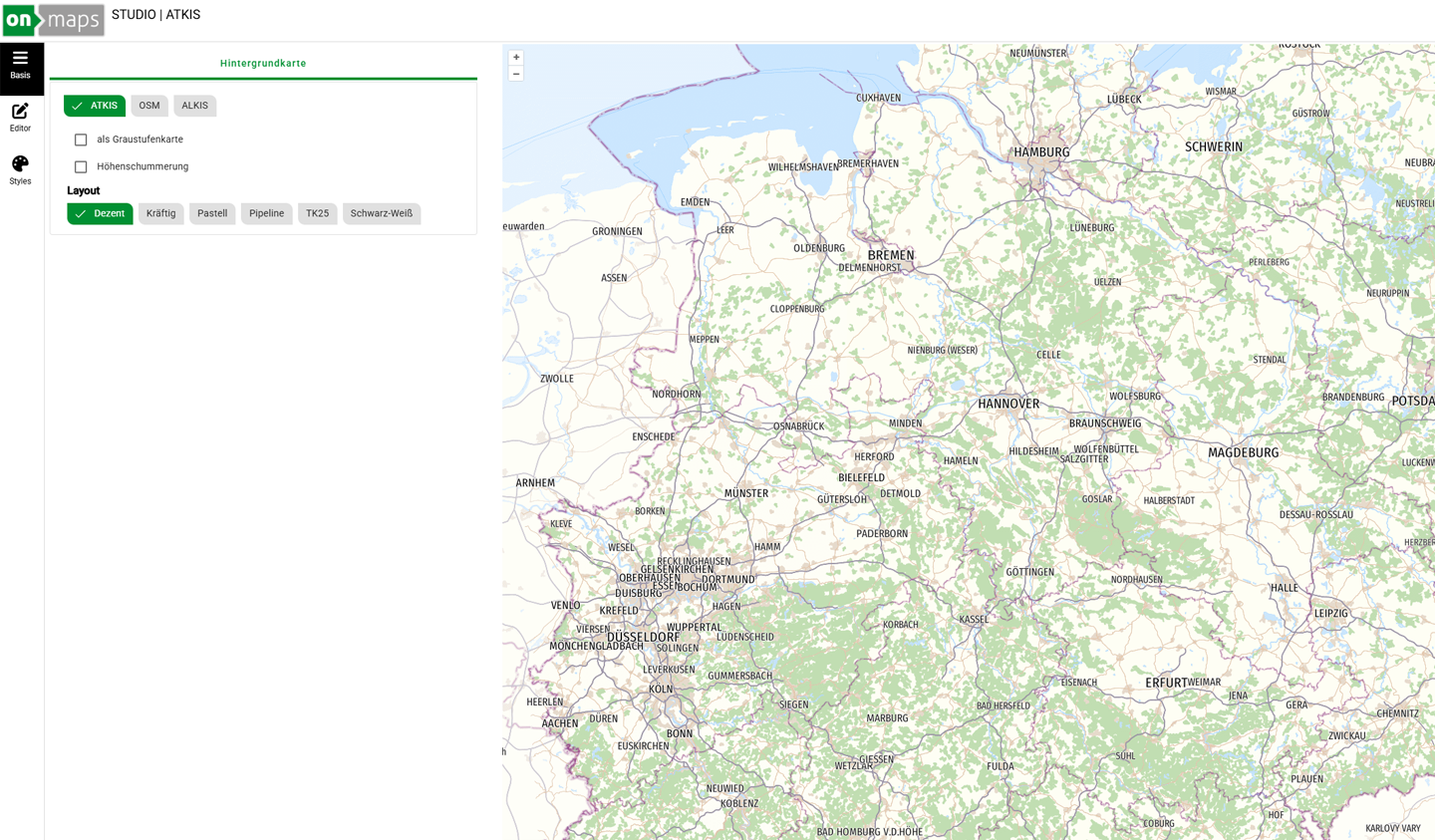Select the ATKIS background map
The height and width of the screenshot is (840, 1435).
coord(95,106)
